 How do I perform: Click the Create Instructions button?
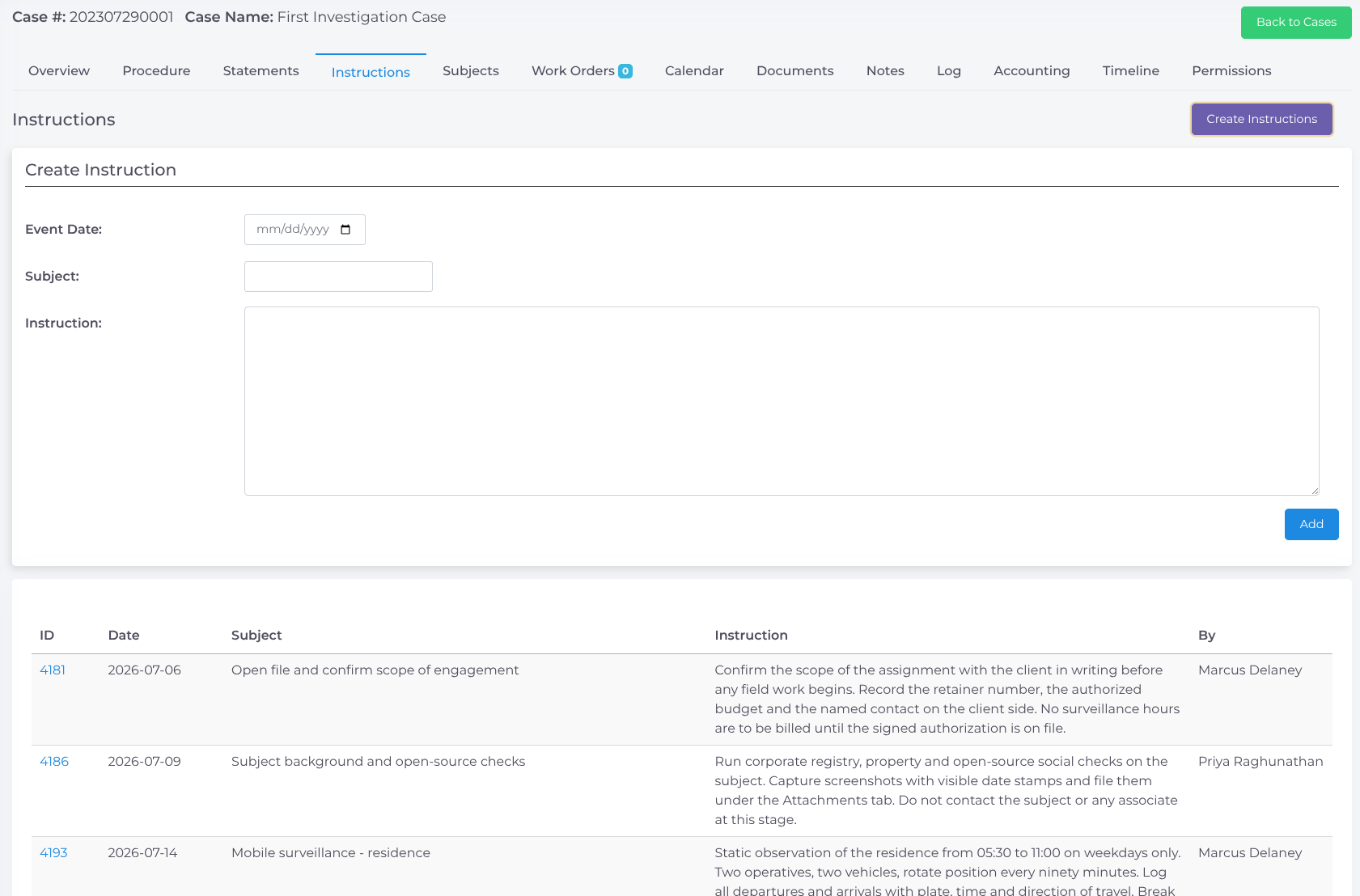[x=1261, y=119]
